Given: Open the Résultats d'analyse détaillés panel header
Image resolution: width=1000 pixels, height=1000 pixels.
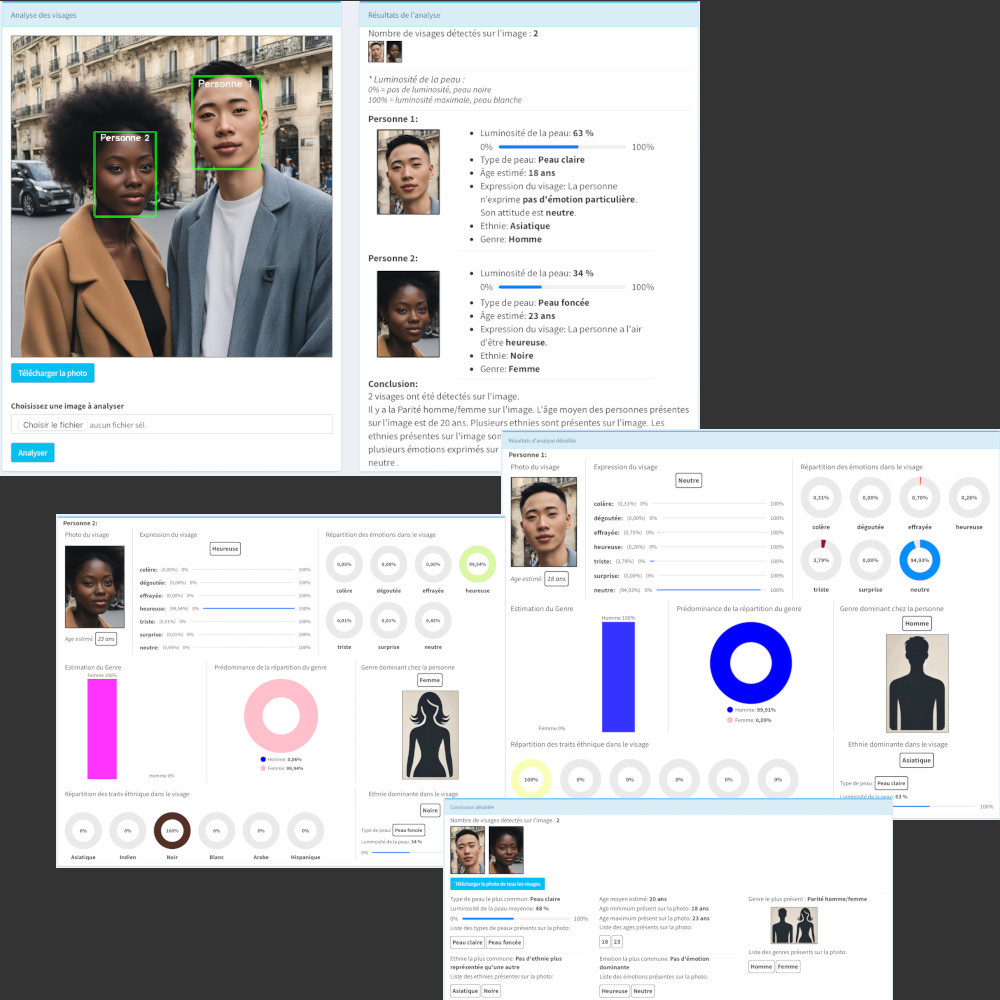Looking at the screenshot, I should [x=750, y=440].
